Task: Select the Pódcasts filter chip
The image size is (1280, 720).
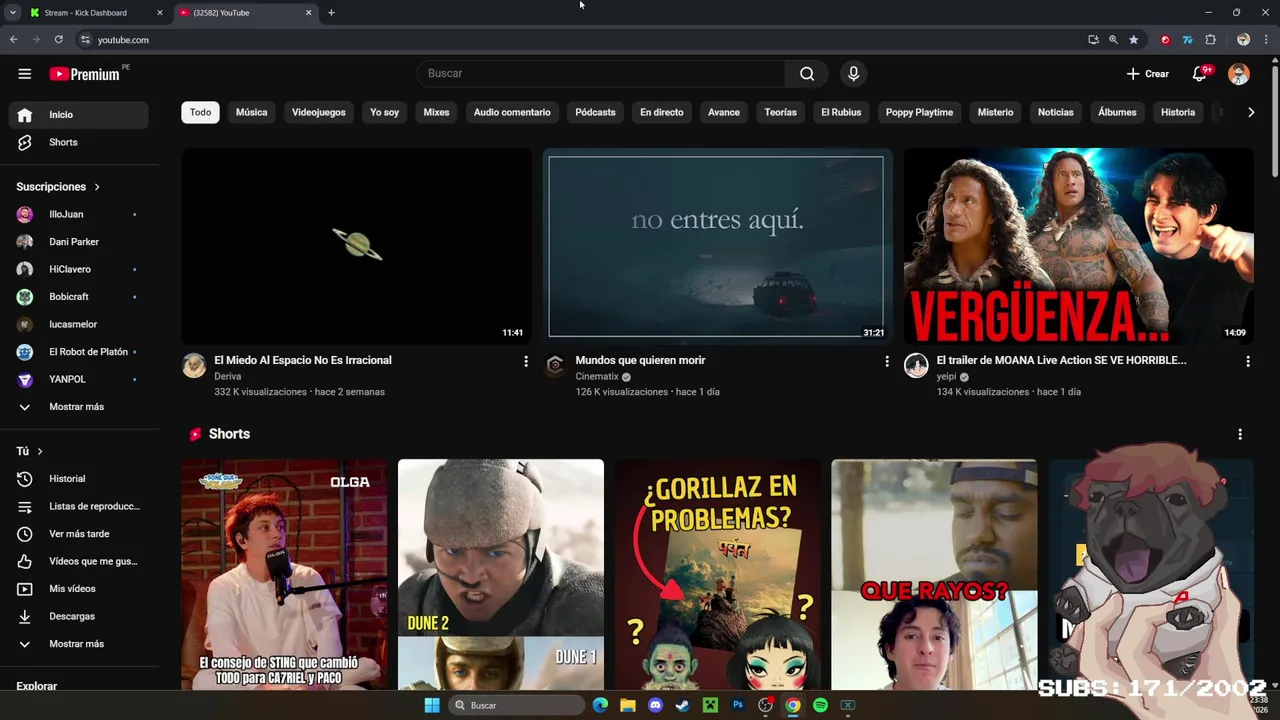Action: [595, 113]
